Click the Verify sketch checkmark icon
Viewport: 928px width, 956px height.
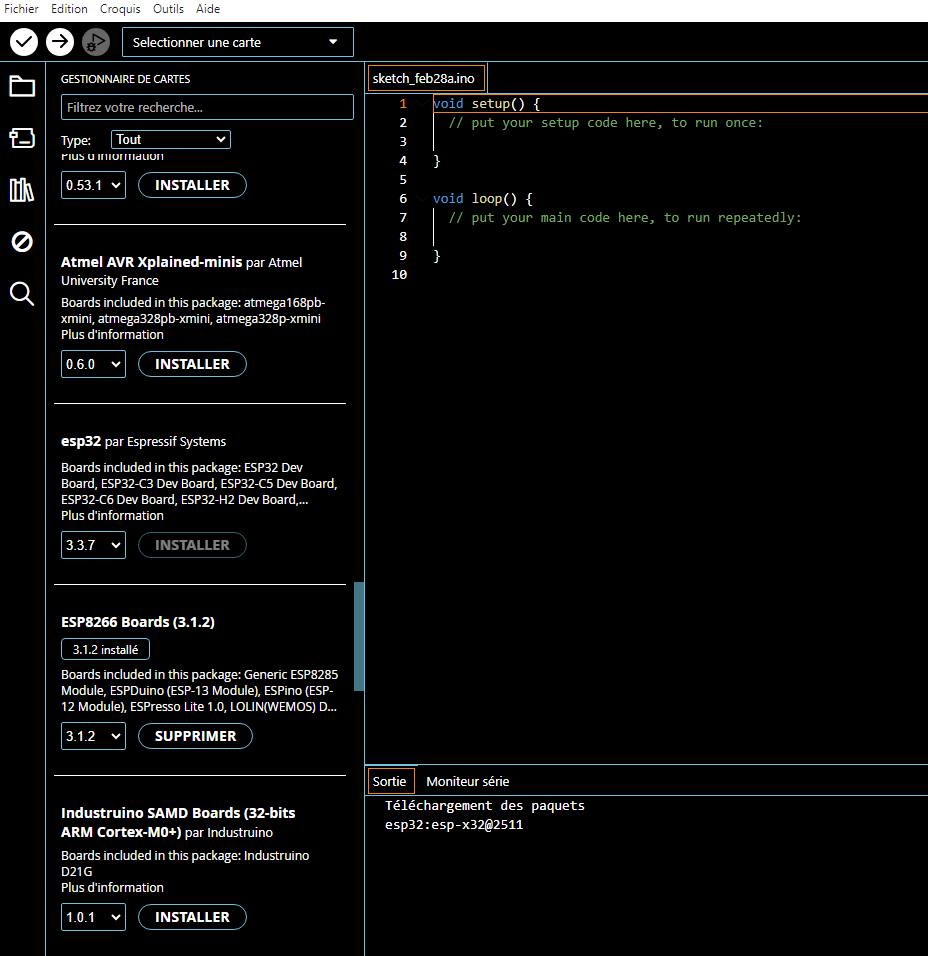click(x=24, y=42)
